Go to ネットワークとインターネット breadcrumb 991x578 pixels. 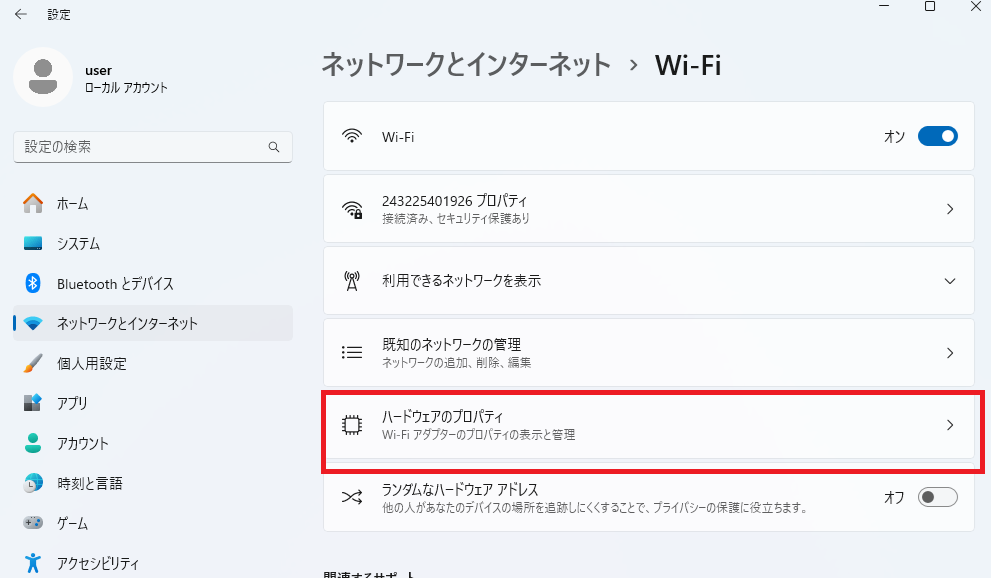click(465, 65)
